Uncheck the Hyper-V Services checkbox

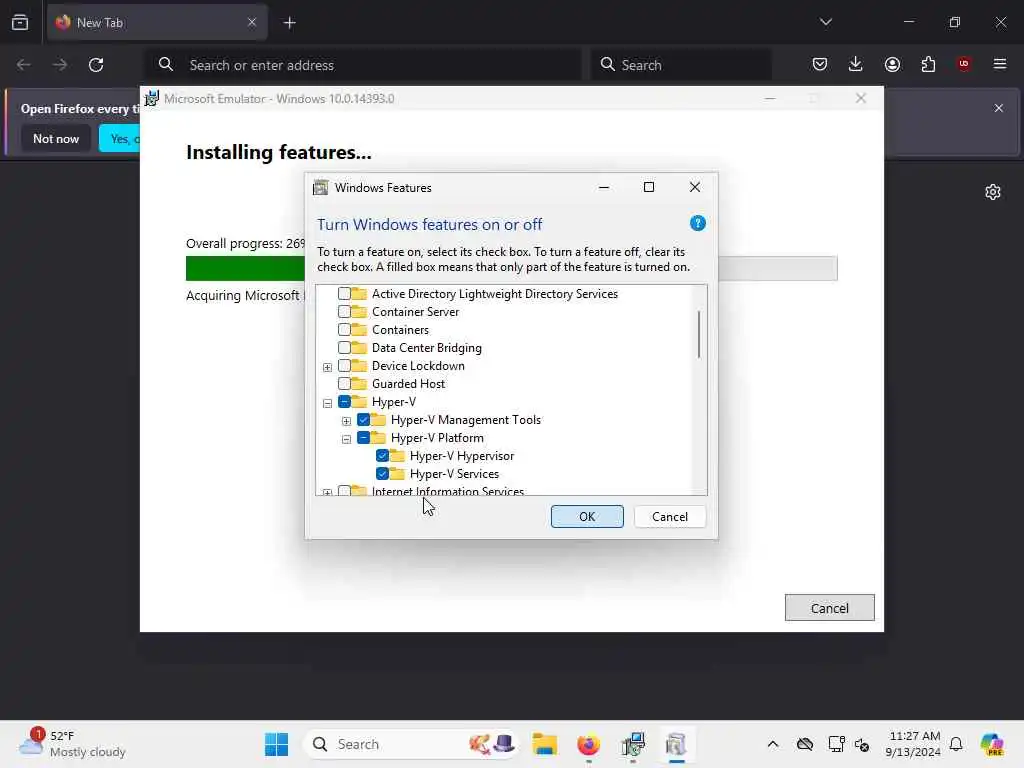coord(383,473)
